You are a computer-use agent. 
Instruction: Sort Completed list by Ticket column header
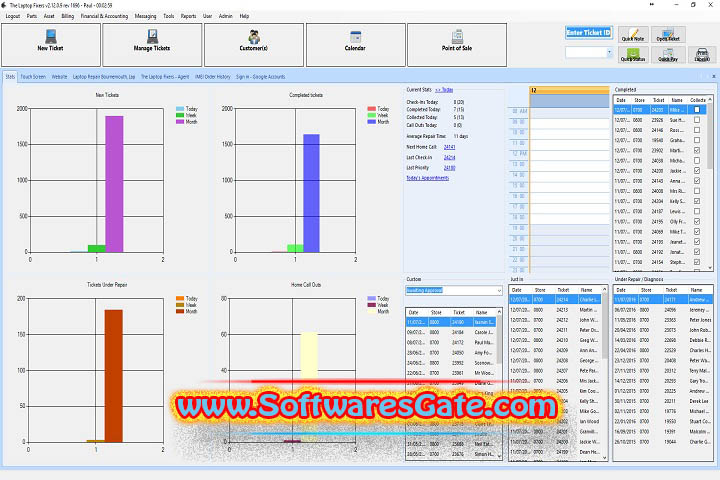point(658,100)
